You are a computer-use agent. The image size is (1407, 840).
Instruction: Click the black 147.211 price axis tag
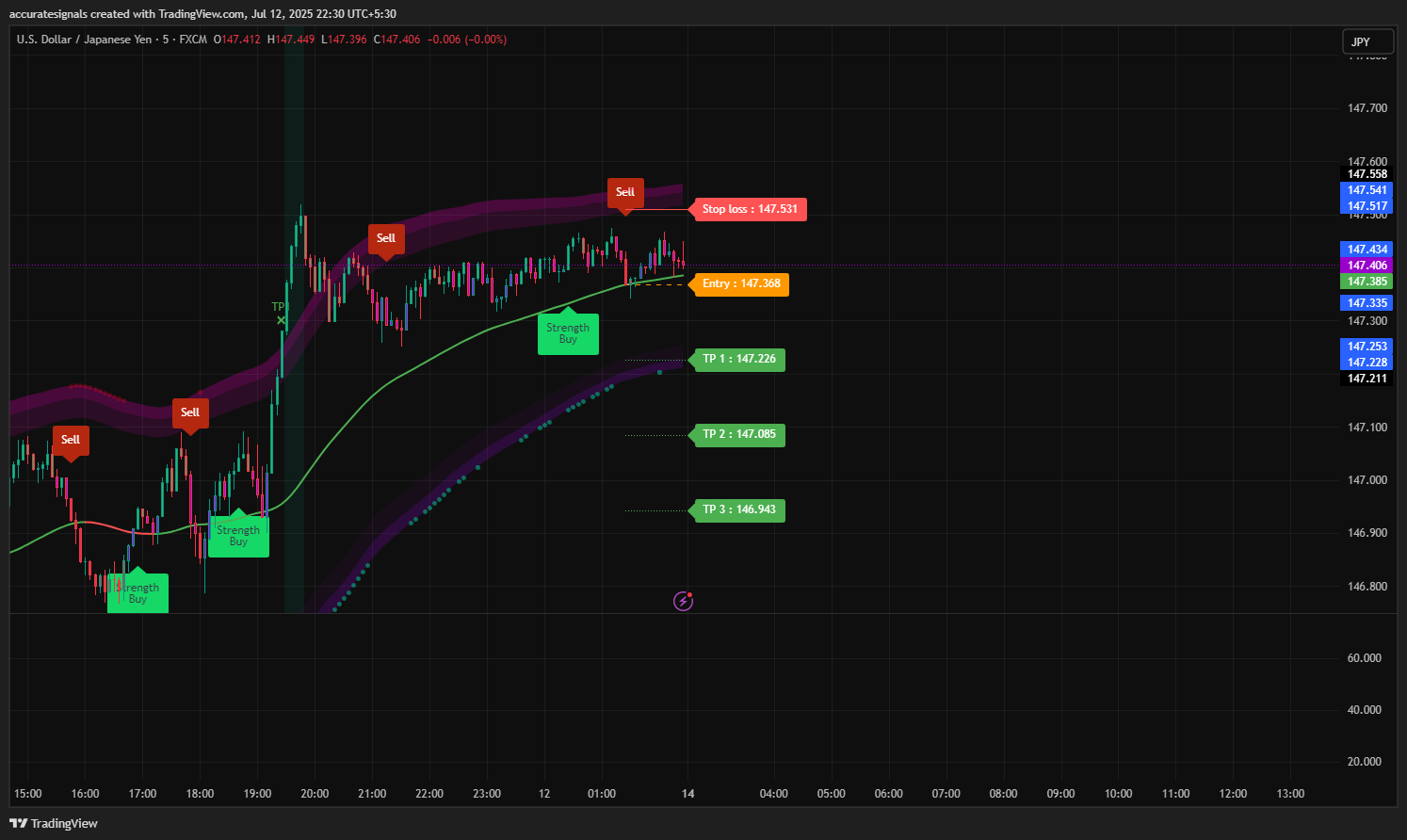tap(1367, 379)
